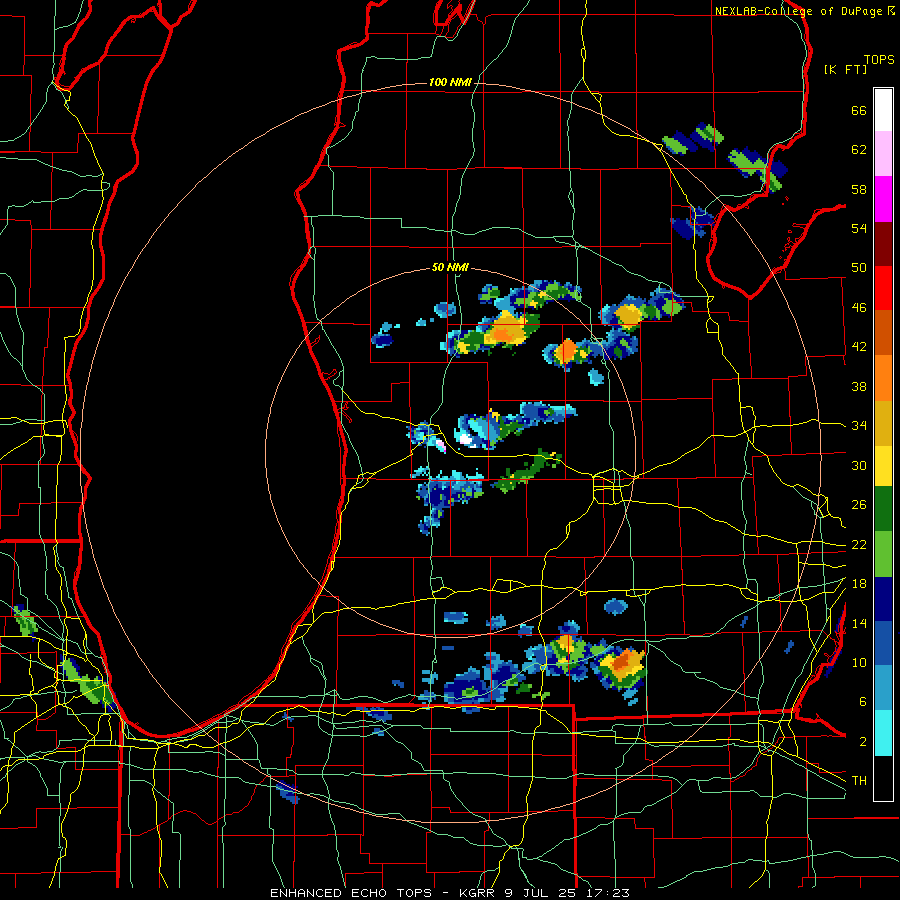This screenshot has width=900, height=900.
Task: Click the TOPS legend title
Action: click(879, 60)
